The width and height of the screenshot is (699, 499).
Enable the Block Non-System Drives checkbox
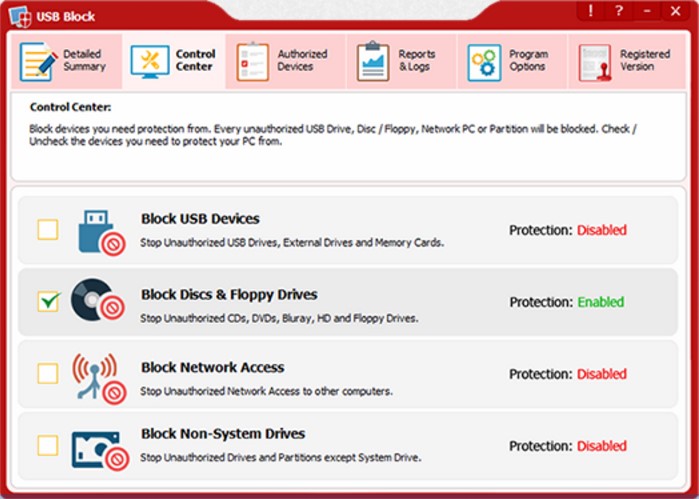tap(48, 445)
